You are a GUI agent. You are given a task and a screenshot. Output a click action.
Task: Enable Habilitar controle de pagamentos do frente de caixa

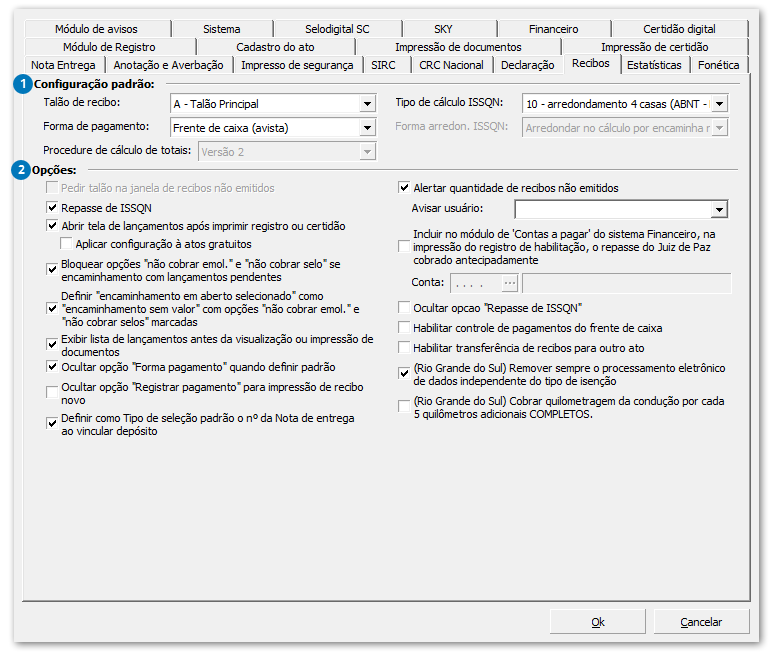pos(404,328)
